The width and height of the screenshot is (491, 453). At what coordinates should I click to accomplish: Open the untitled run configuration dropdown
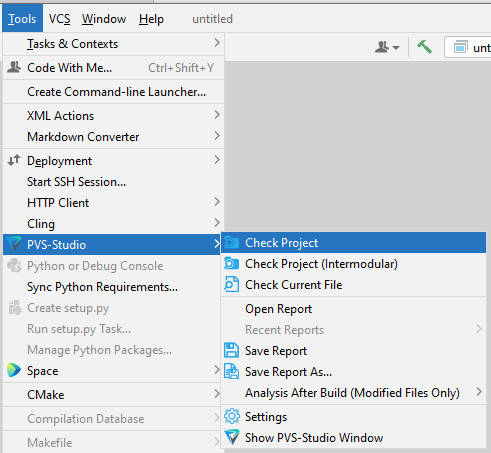click(468, 48)
